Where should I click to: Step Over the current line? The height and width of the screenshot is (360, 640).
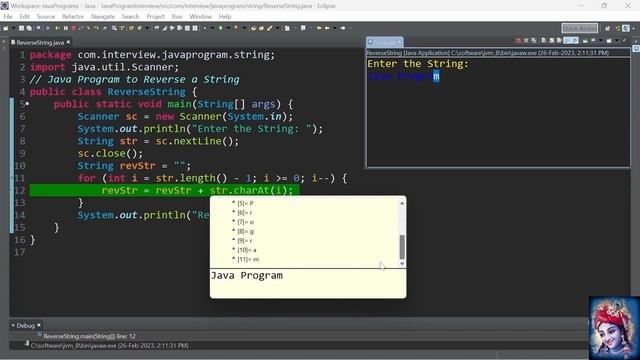97,28
